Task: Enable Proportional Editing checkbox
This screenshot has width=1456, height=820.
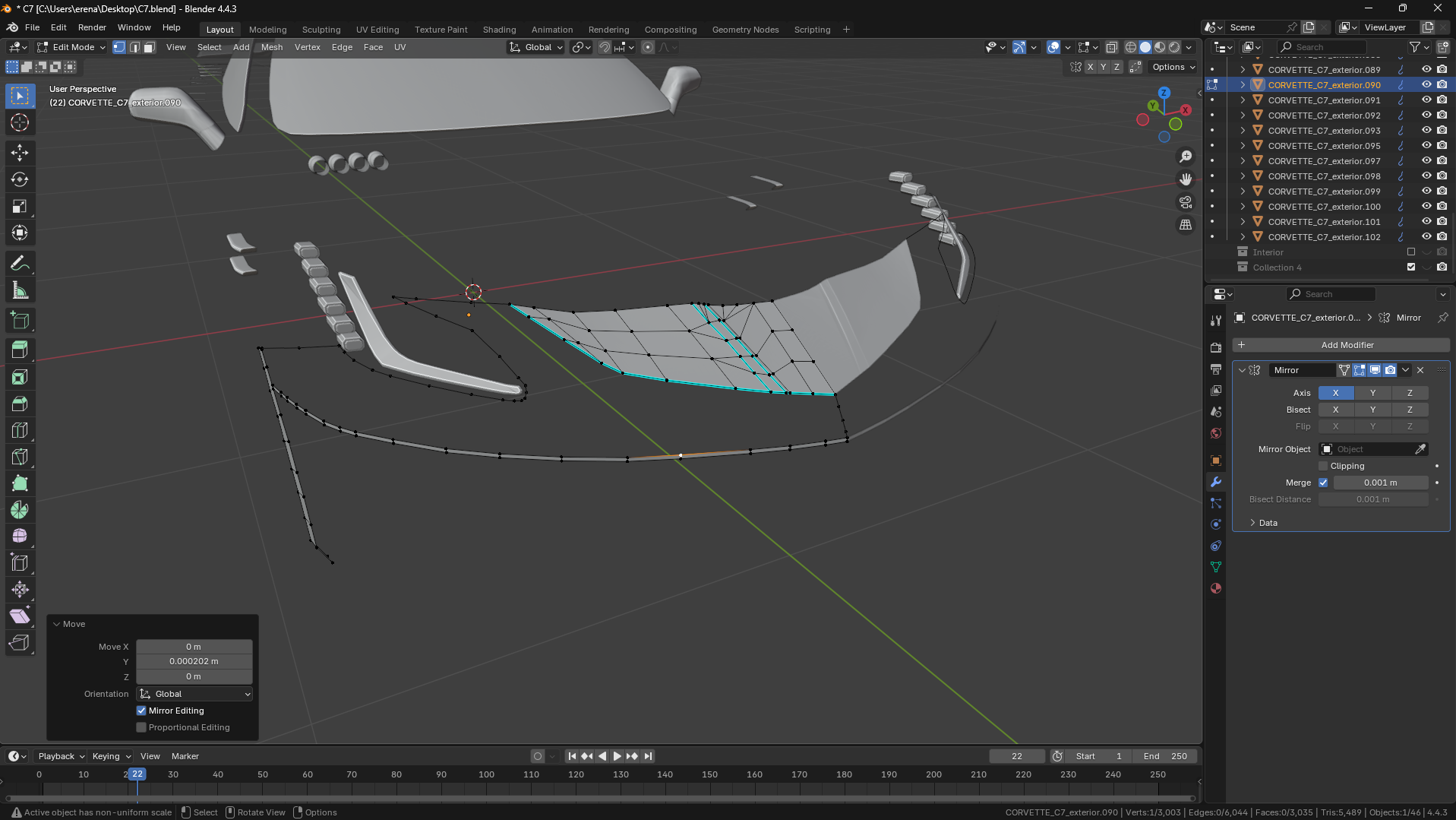Action: pos(141,727)
